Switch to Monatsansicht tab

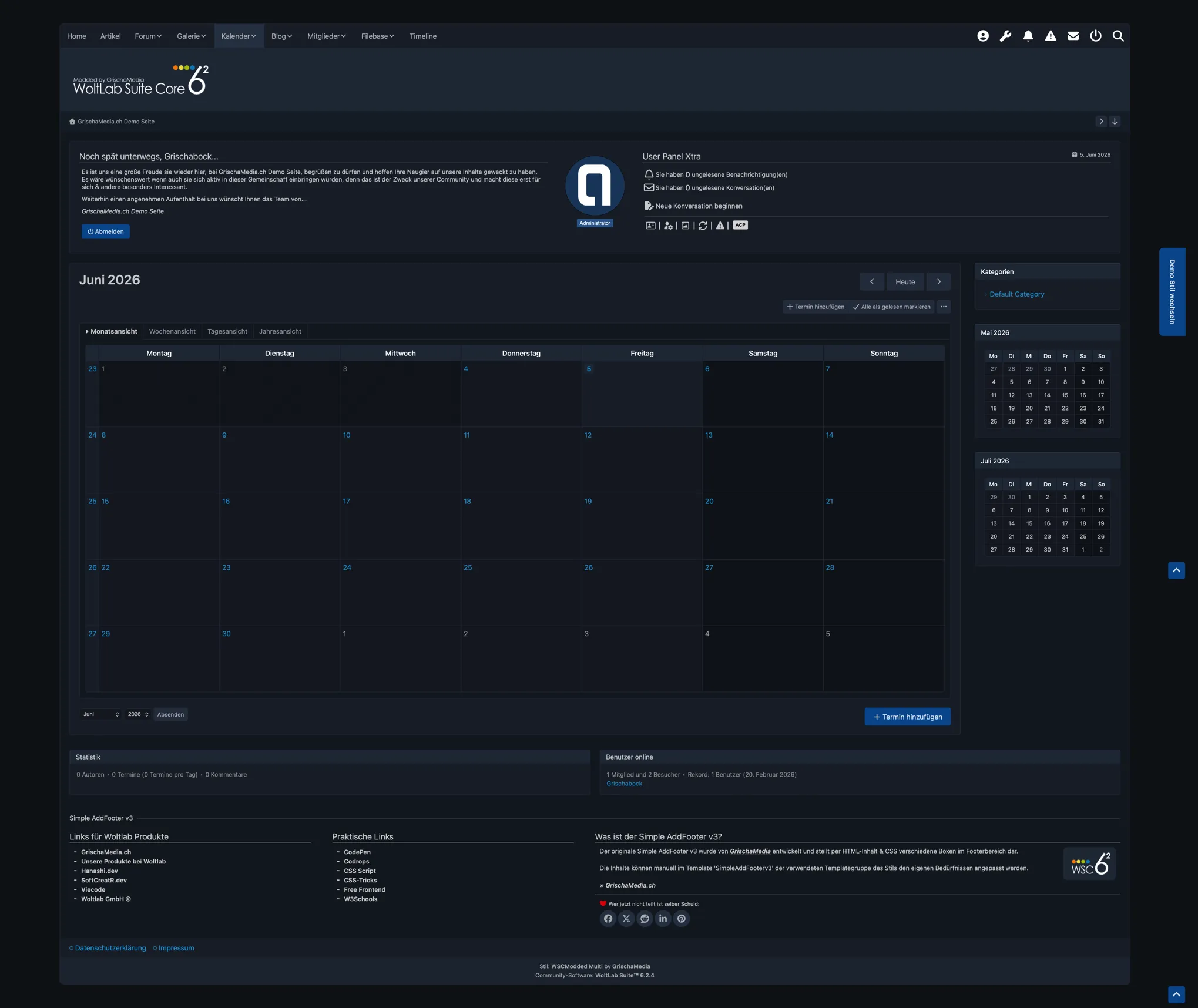click(112, 331)
